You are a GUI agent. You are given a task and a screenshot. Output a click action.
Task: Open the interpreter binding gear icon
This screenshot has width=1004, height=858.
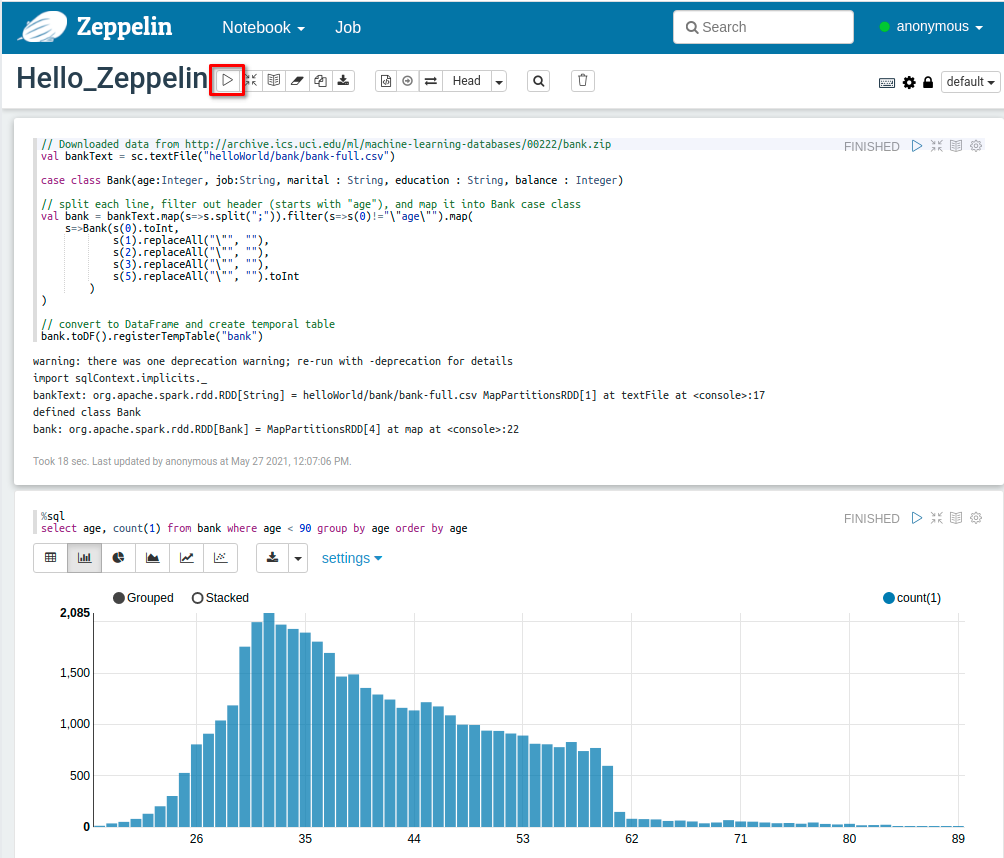click(x=909, y=82)
